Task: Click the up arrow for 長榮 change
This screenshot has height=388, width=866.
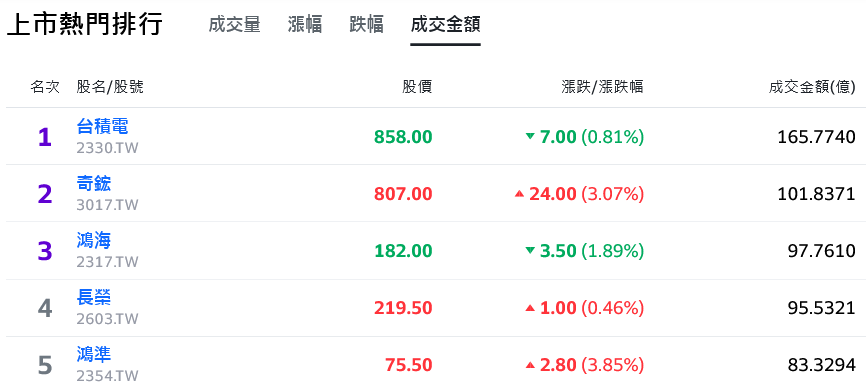Action: tap(530, 308)
